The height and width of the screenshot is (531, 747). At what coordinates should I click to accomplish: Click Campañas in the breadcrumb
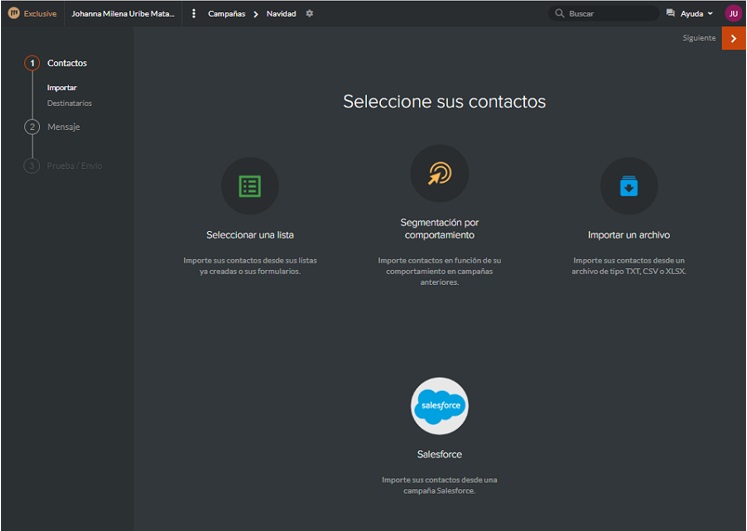pyautogui.click(x=226, y=14)
